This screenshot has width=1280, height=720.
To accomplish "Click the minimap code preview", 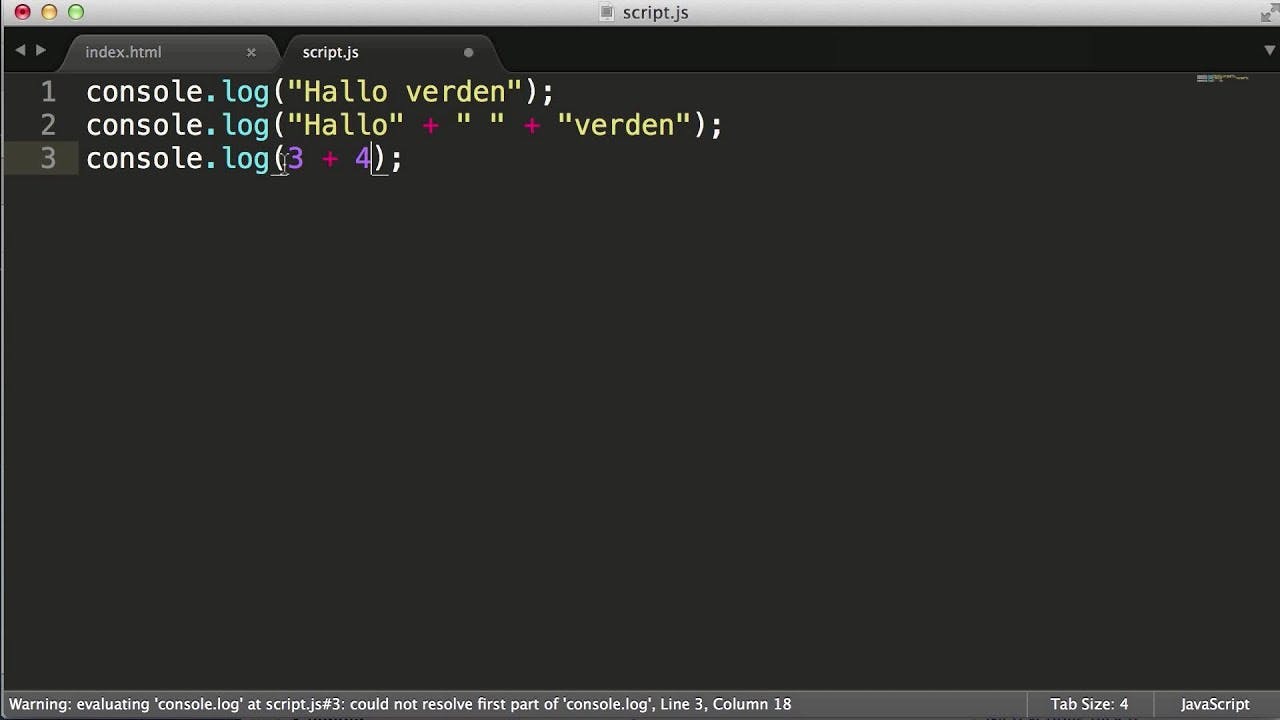I will point(1222,78).
